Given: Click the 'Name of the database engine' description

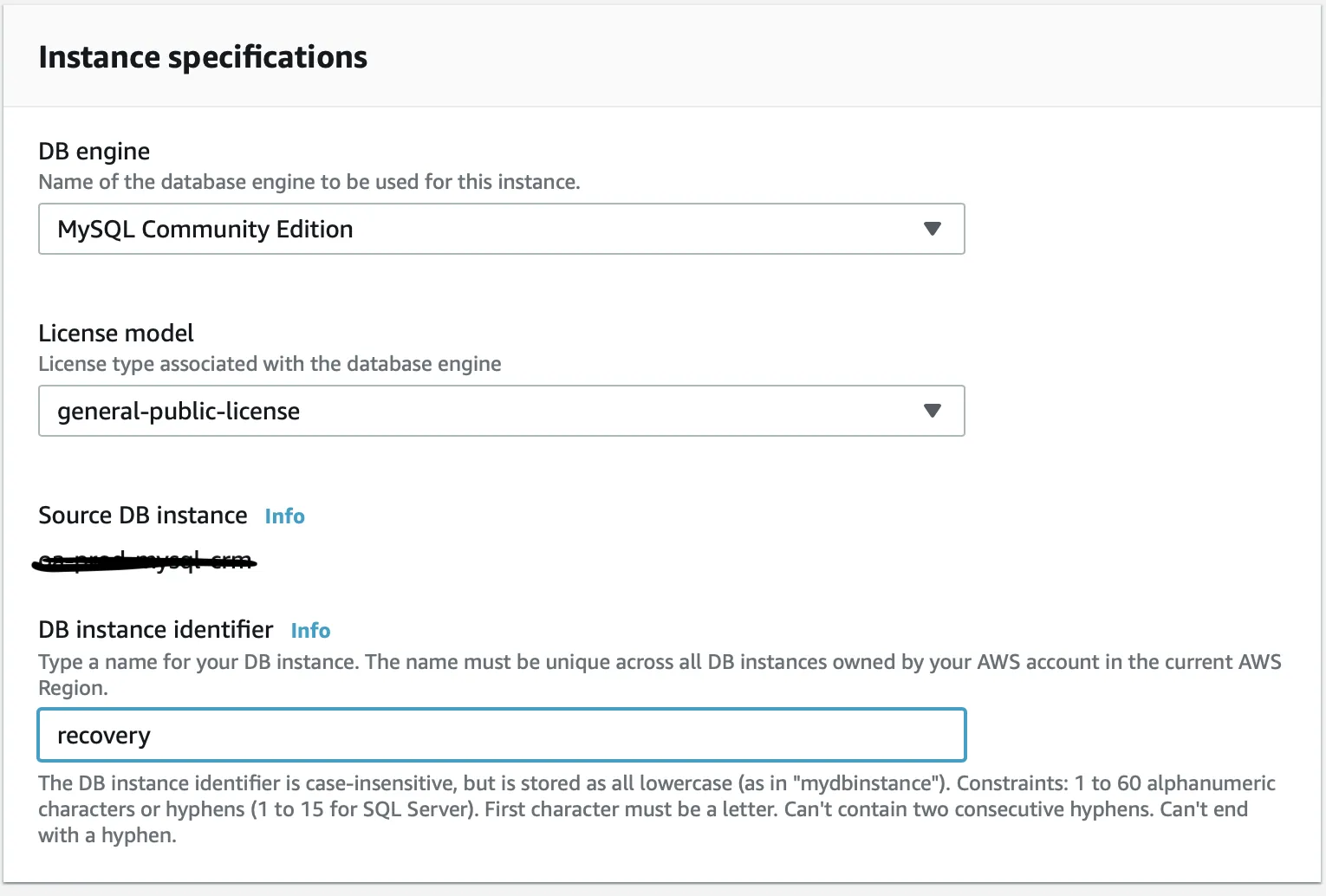Looking at the screenshot, I should pyautogui.click(x=309, y=182).
